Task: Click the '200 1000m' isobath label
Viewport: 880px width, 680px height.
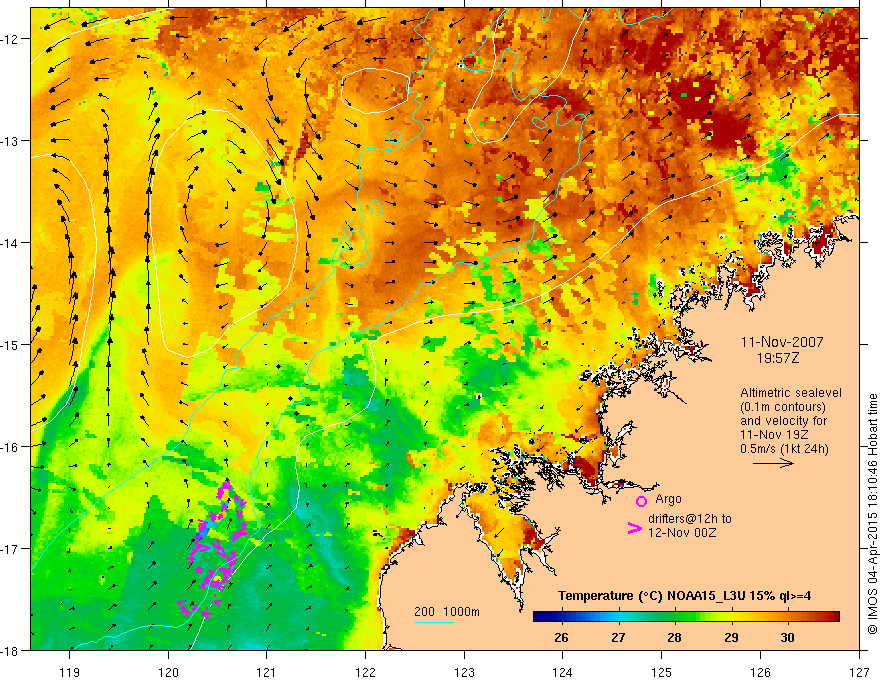Action: pos(447,612)
